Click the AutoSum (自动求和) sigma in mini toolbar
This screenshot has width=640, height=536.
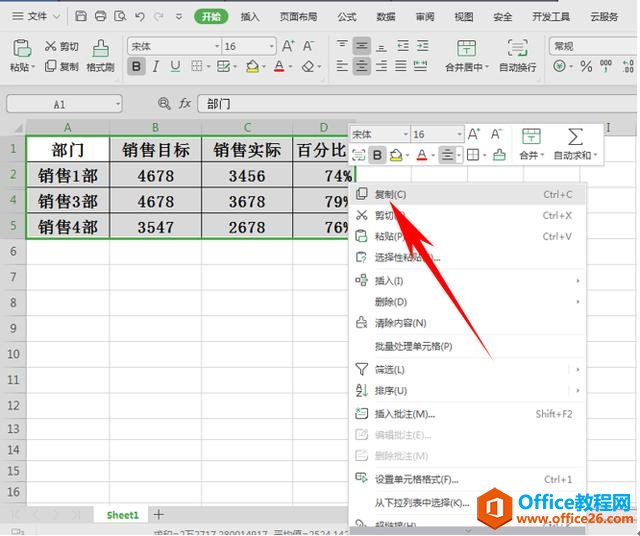tap(575, 137)
